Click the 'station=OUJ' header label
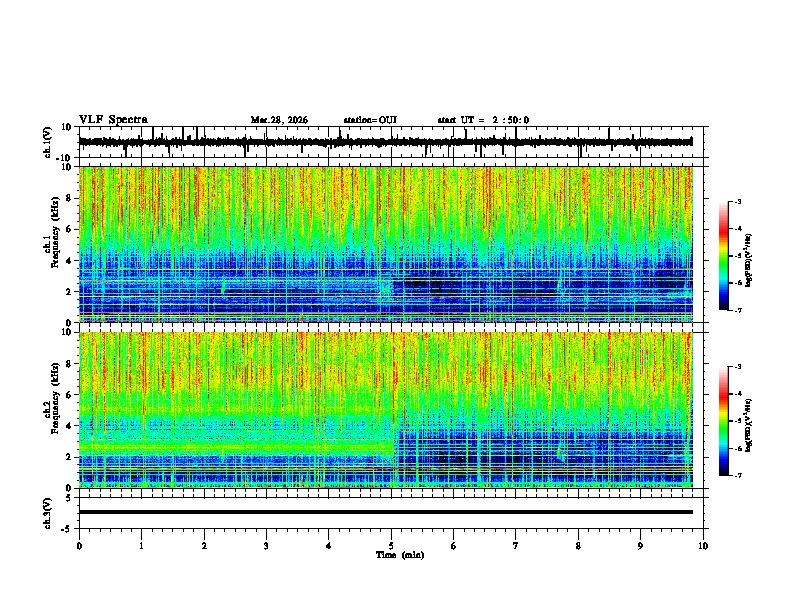Viewport: 792px width, 612px height. 370,120
